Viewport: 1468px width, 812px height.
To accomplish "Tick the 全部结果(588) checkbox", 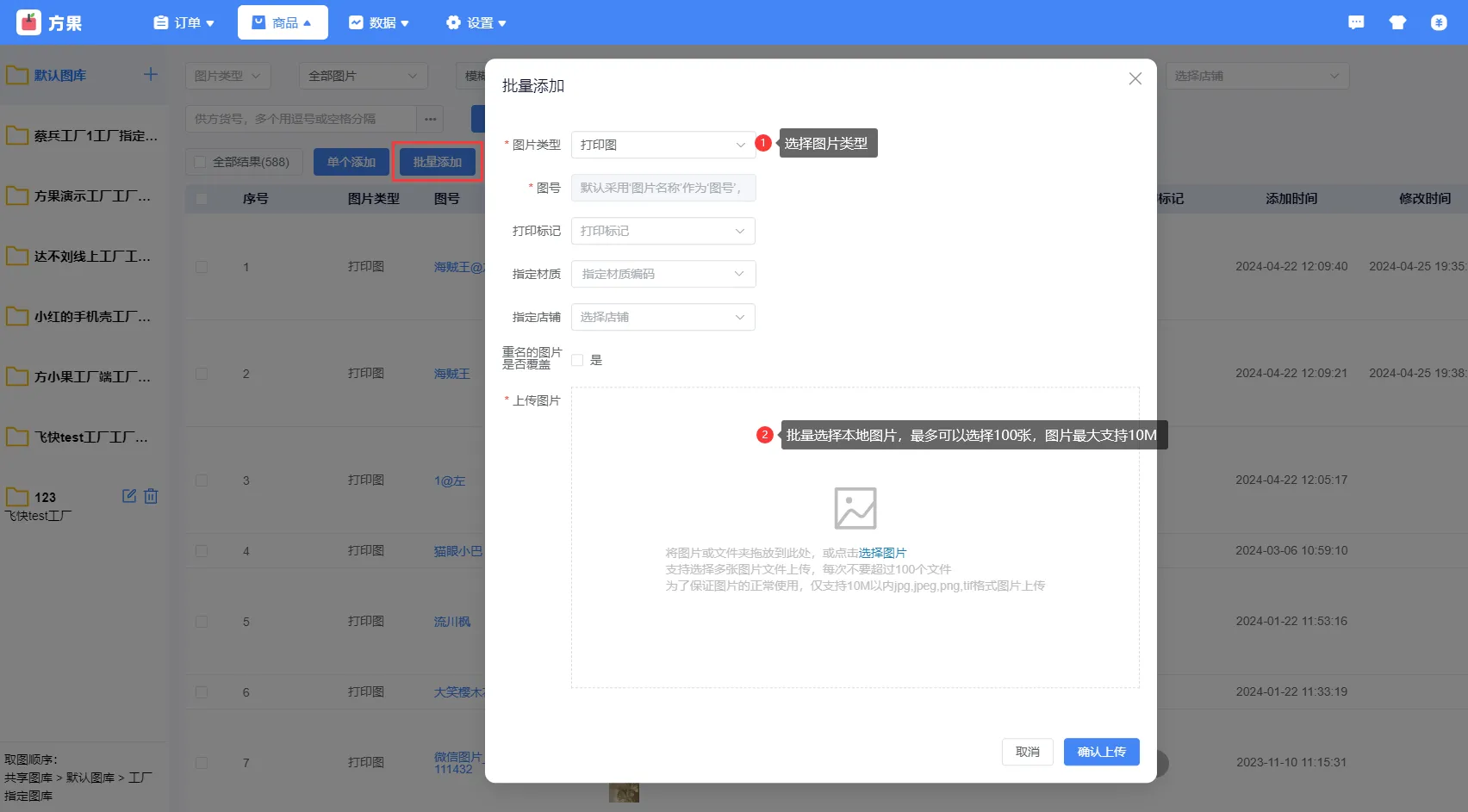I will (x=201, y=162).
